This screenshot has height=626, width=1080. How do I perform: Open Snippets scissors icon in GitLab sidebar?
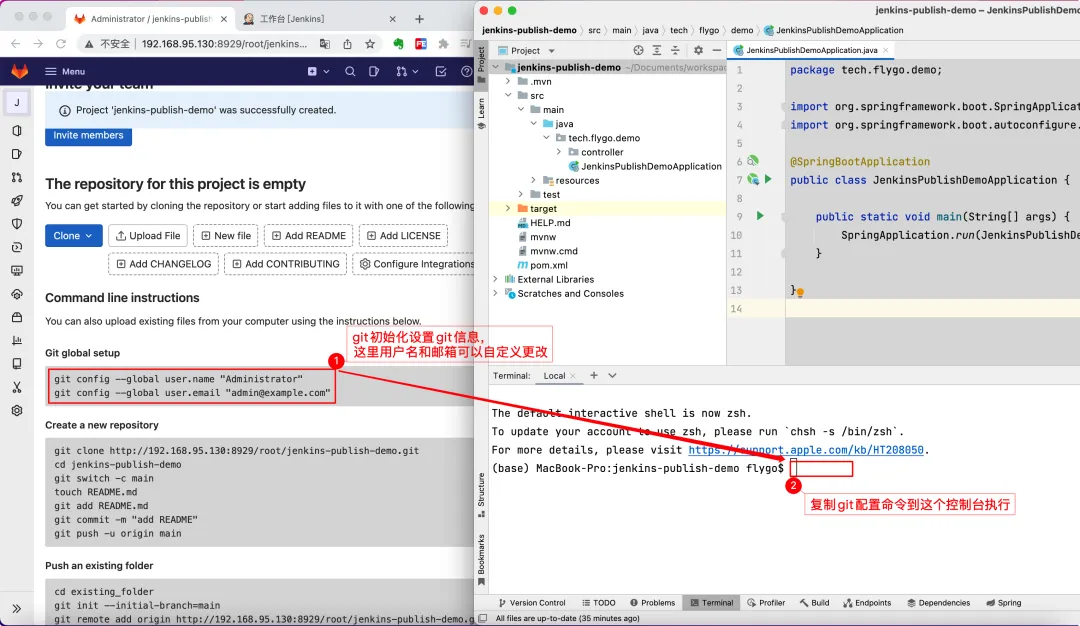pos(17,387)
